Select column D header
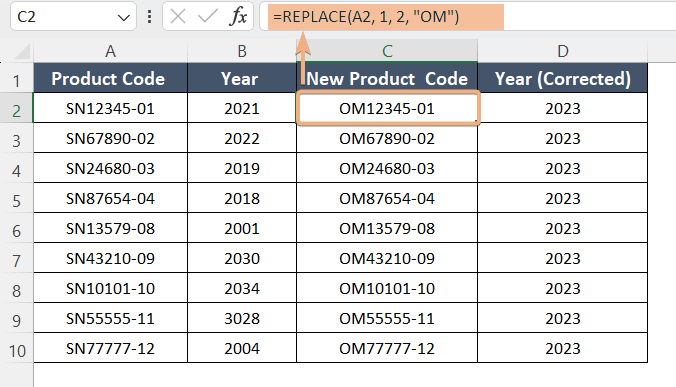This screenshot has width=676, height=387. click(x=563, y=51)
